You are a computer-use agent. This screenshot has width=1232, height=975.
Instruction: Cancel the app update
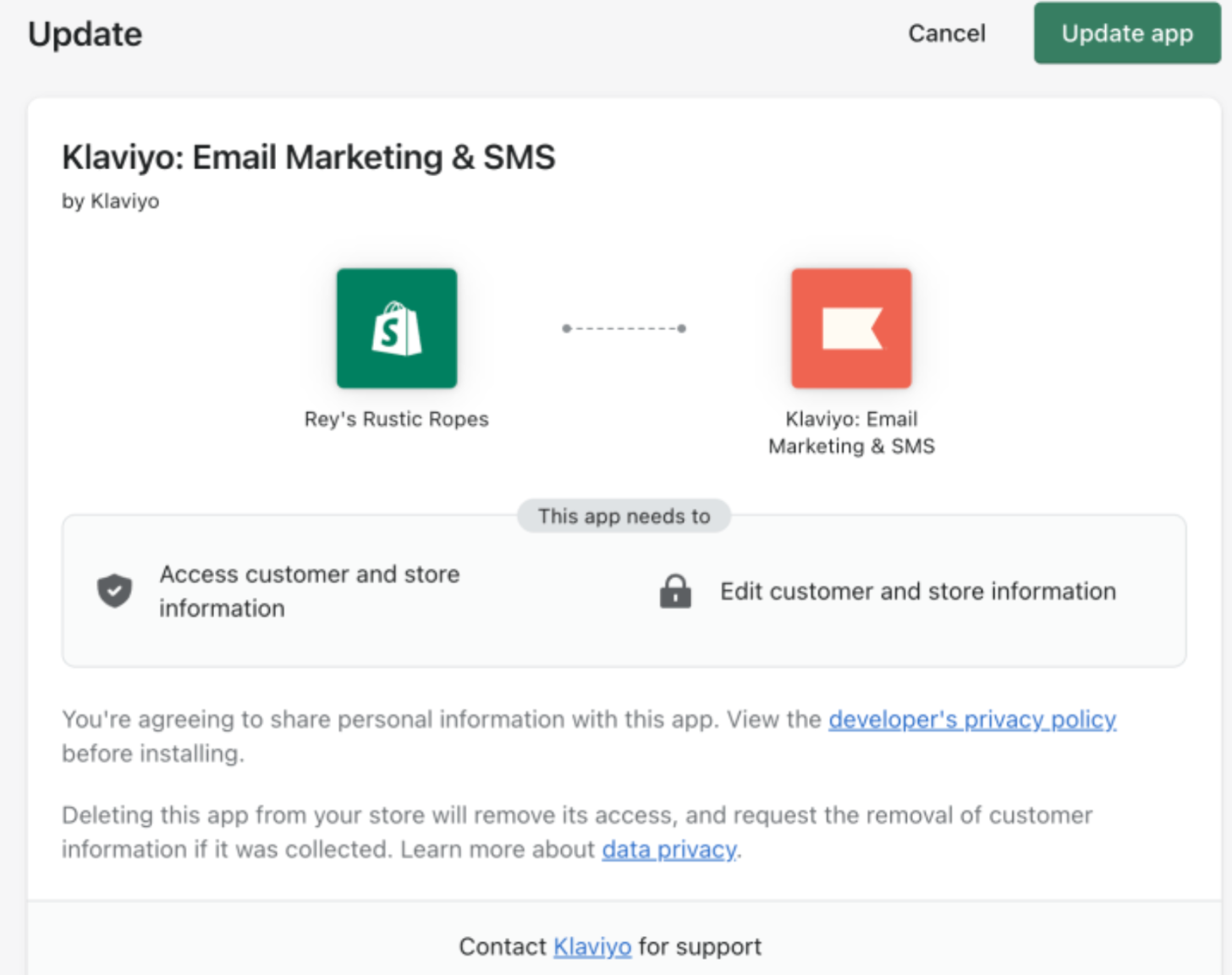(x=947, y=33)
